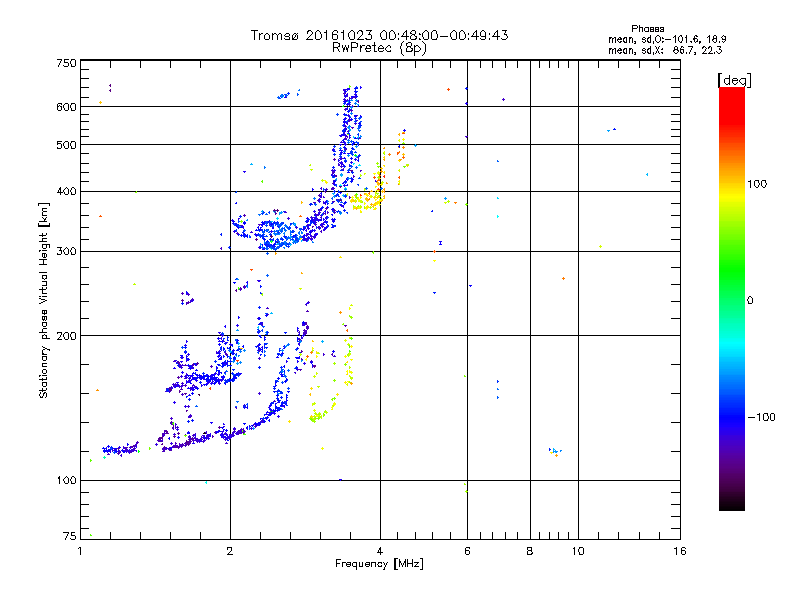Click the 'Frequency [MHz]' x-axis label
The width and height of the screenshot is (800, 600).
point(379,564)
